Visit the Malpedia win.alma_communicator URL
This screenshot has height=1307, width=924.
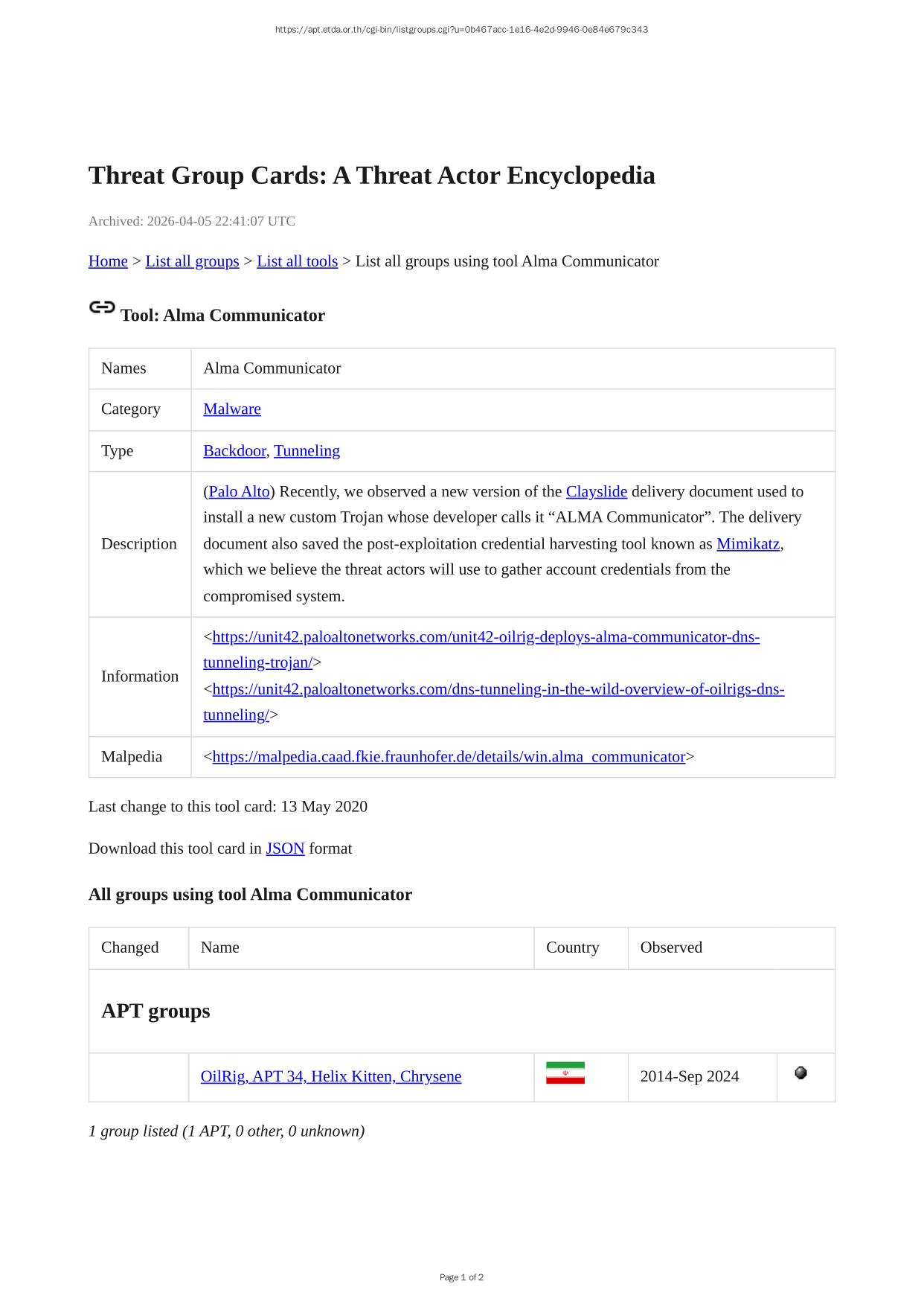click(449, 756)
